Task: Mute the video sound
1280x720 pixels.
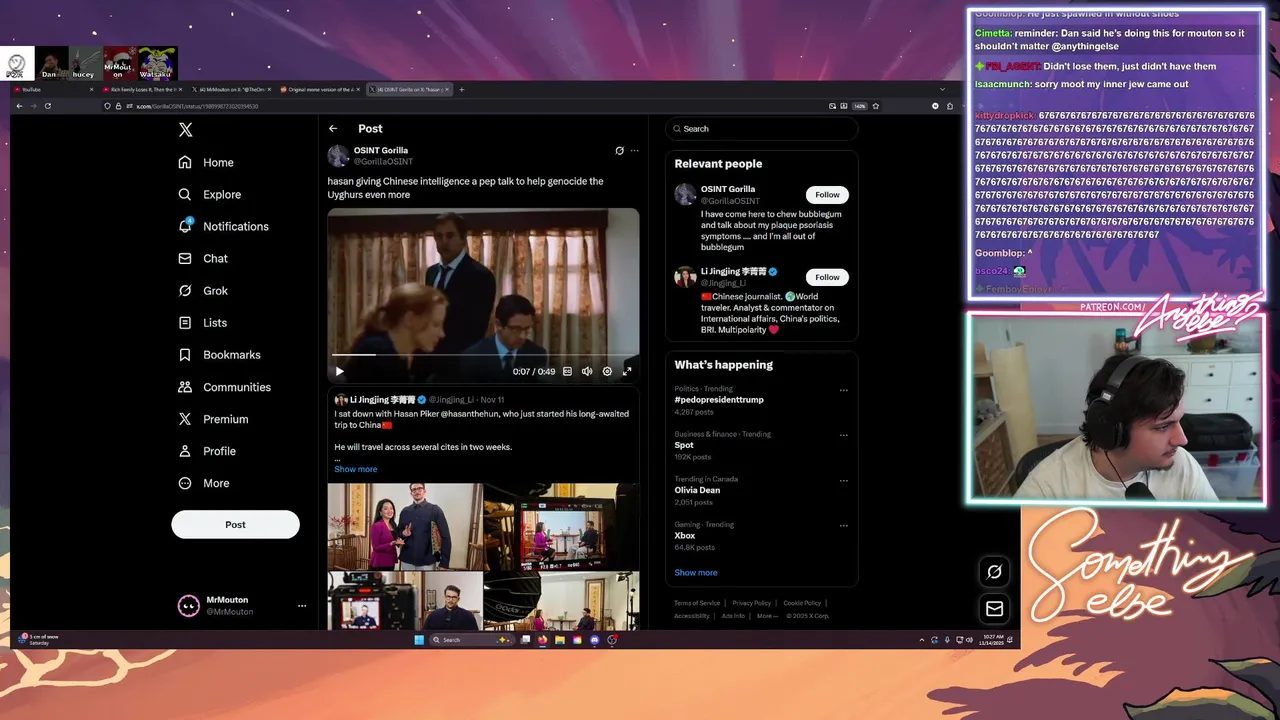Action: click(x=587, y=371)
